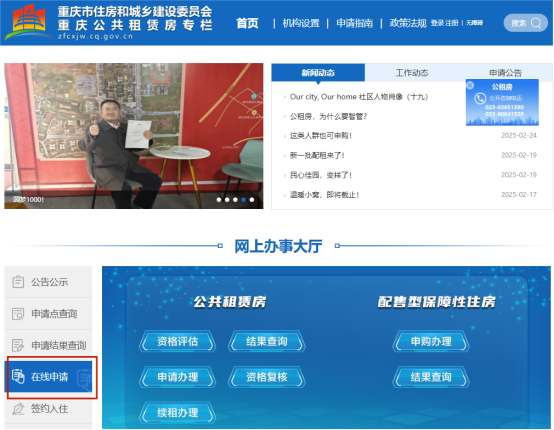Select the first carousel dot
This screenshot has height=430, width=554.
219,200
